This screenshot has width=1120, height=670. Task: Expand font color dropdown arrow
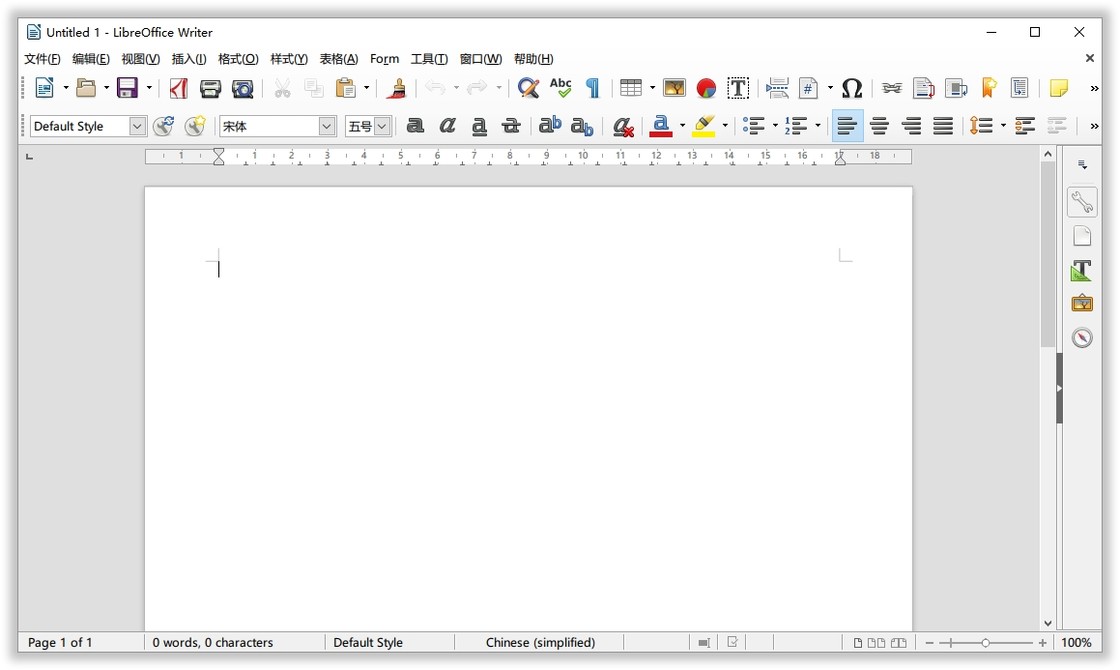coord(682,126)
